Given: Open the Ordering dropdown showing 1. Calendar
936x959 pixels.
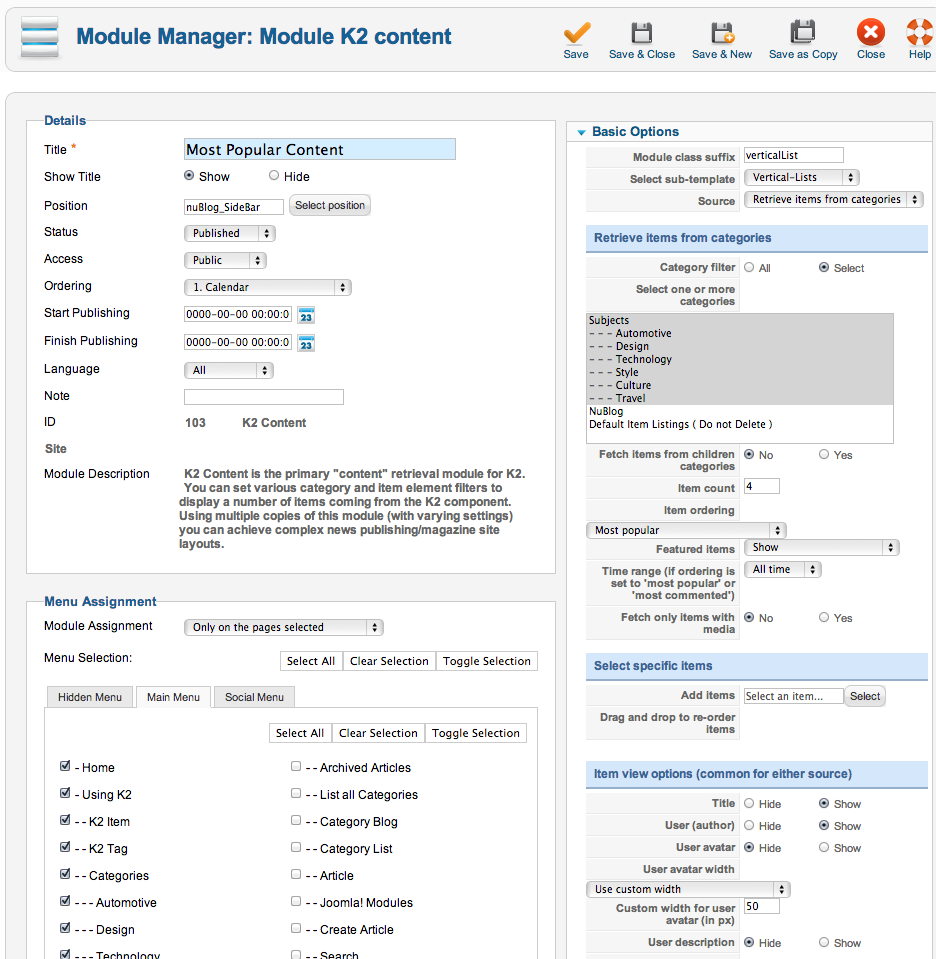Looking at the screenshot, I should click(x=268, y=287).
